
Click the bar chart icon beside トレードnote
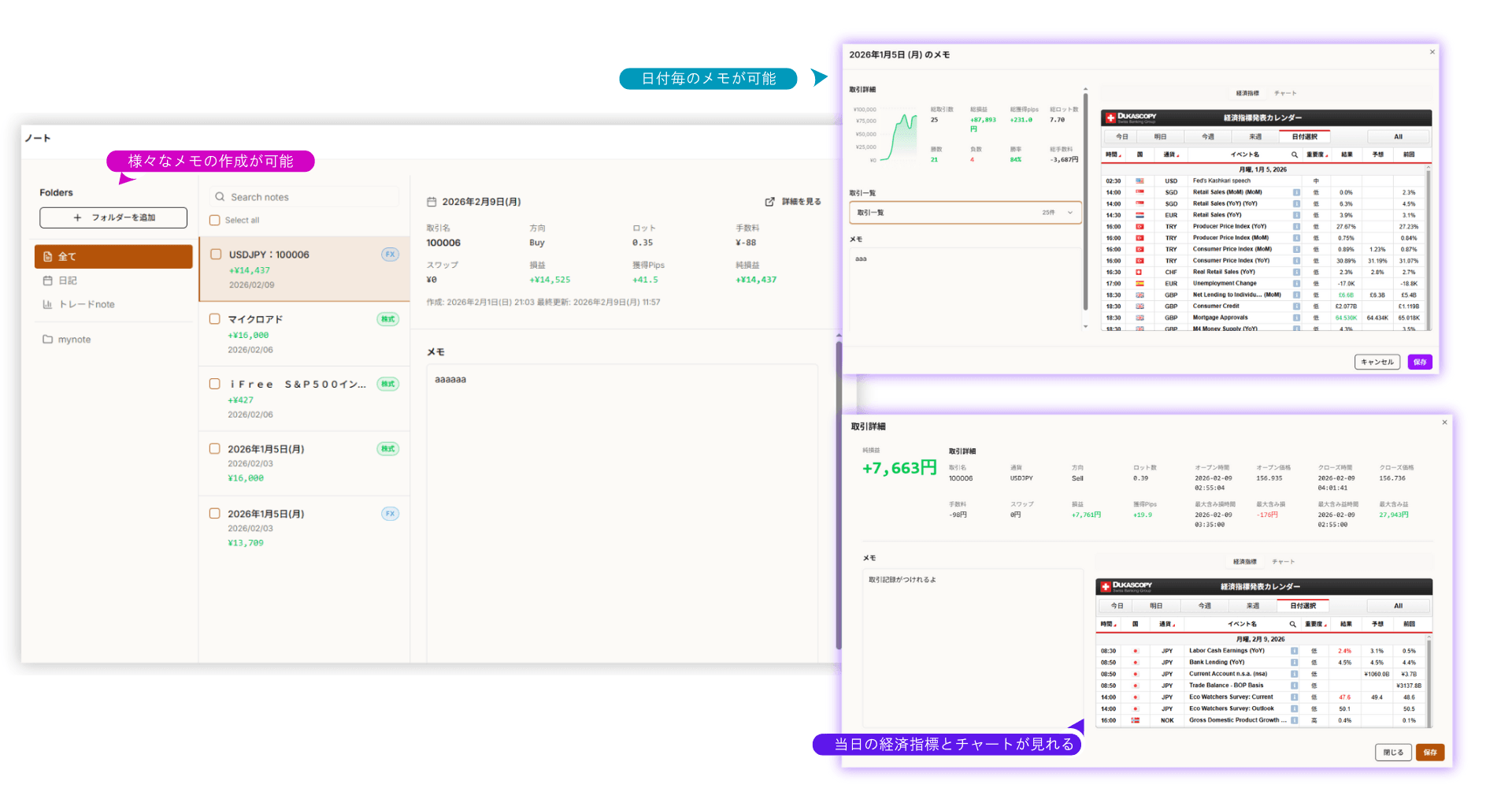pos(47,304)
